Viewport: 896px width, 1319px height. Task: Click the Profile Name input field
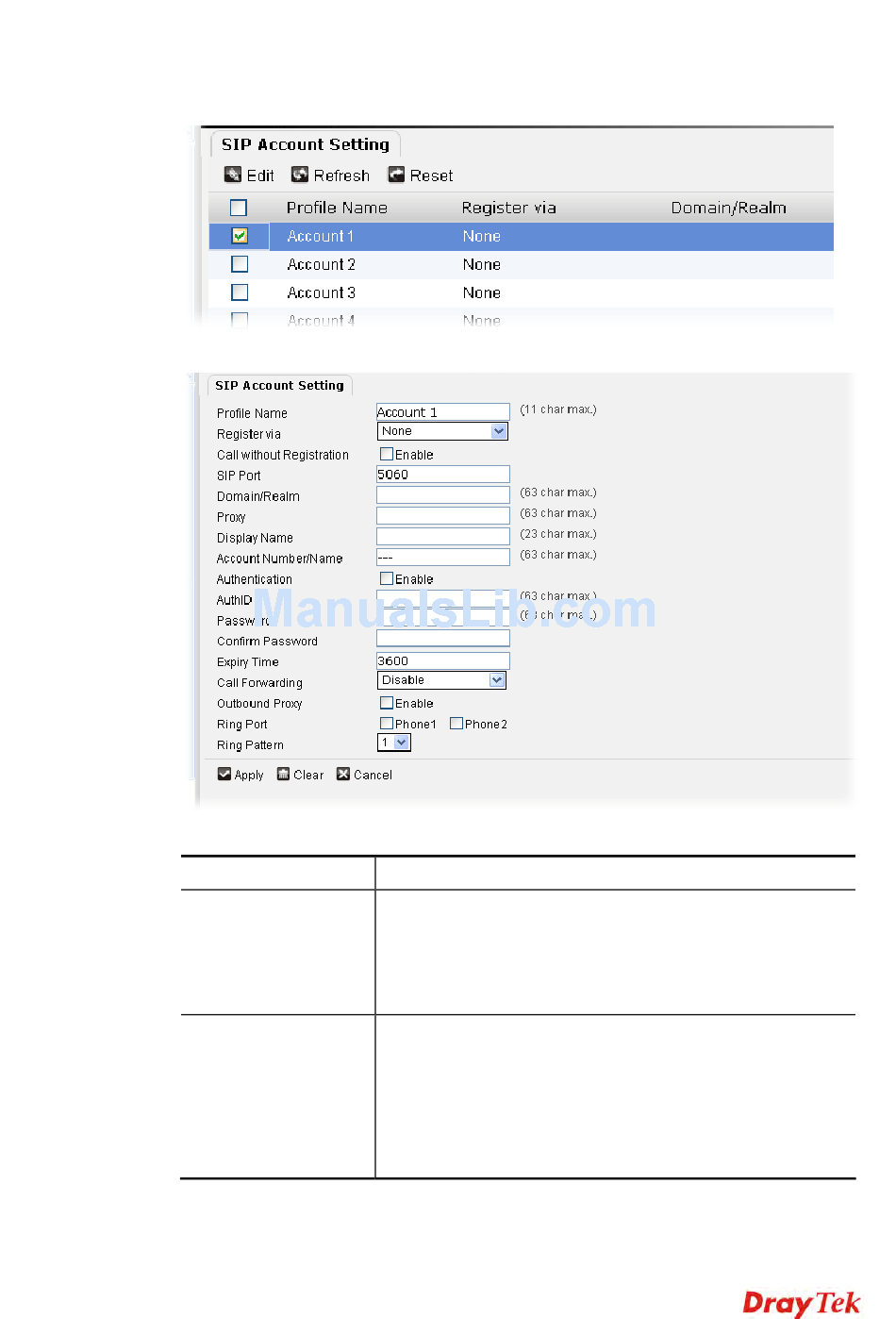click(443, 411)
